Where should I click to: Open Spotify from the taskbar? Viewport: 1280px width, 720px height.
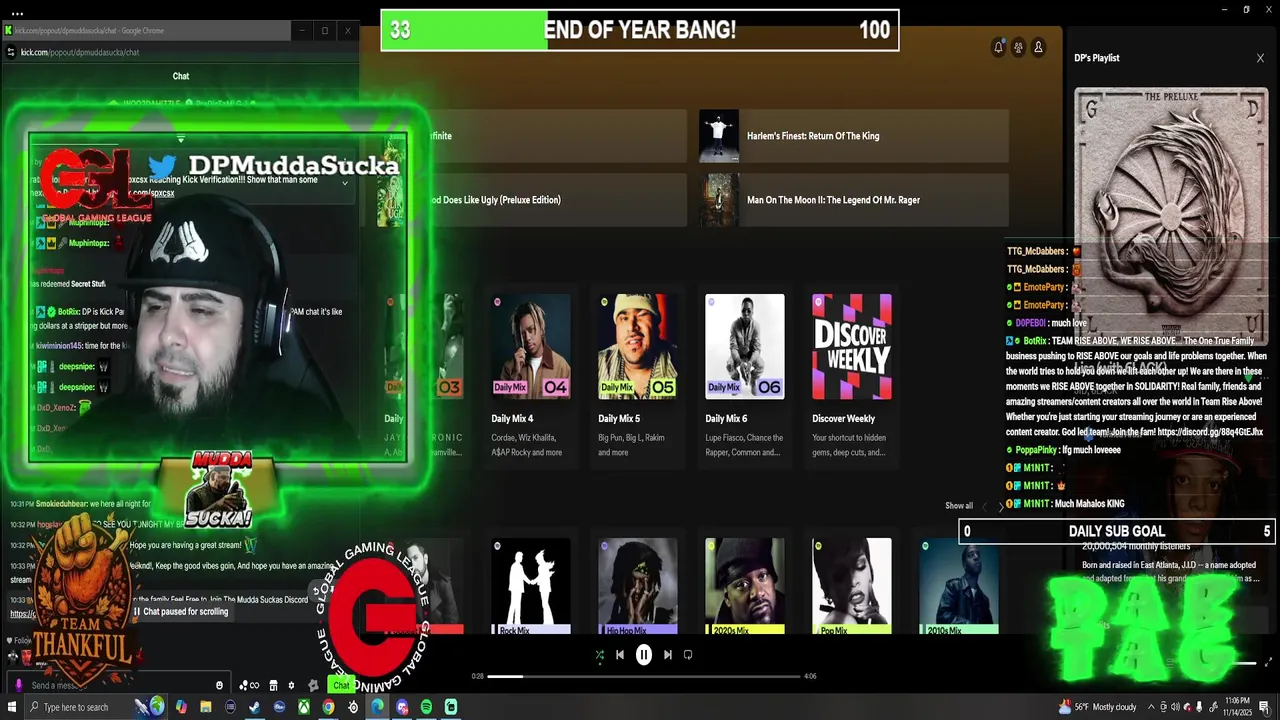[426, 707]
